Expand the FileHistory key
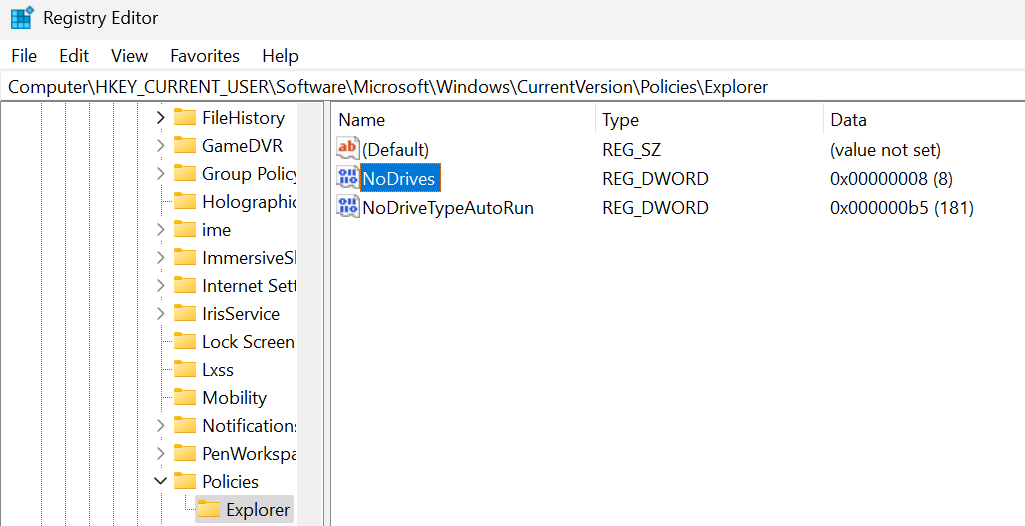This screenshot has width=1025, height=526. tap(160, 118)
